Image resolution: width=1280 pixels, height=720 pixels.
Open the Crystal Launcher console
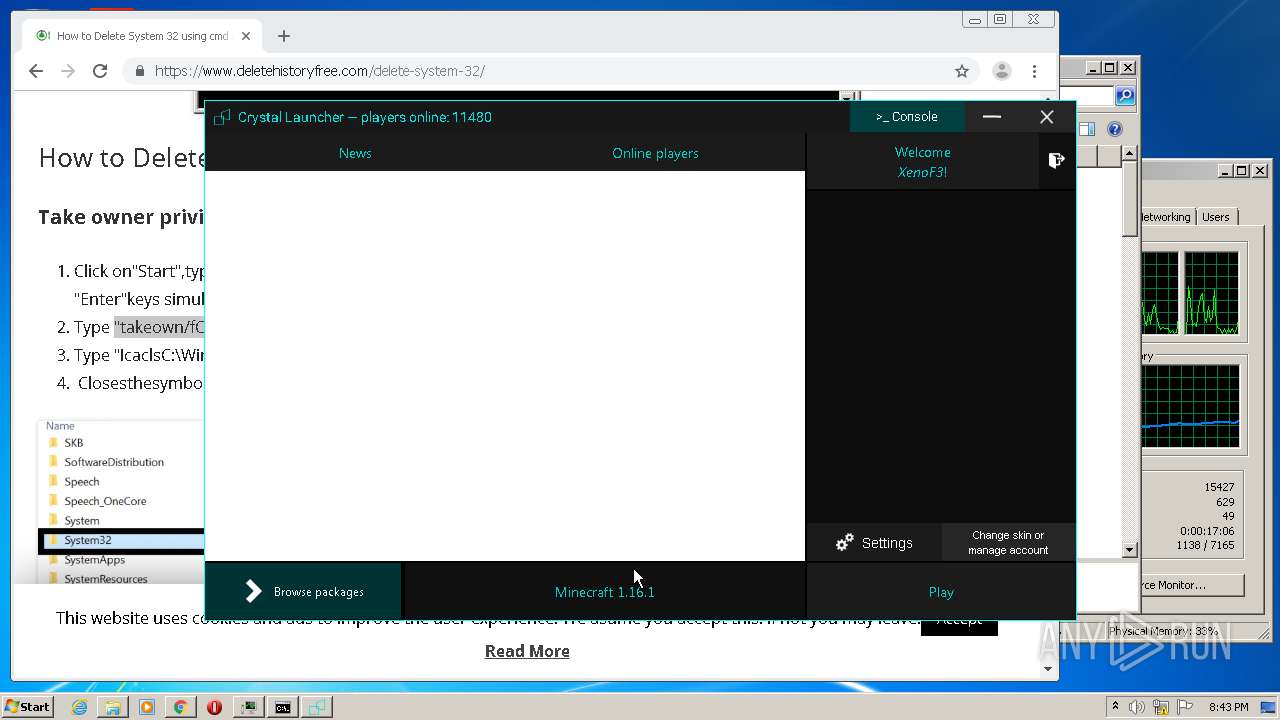point(907,116)
